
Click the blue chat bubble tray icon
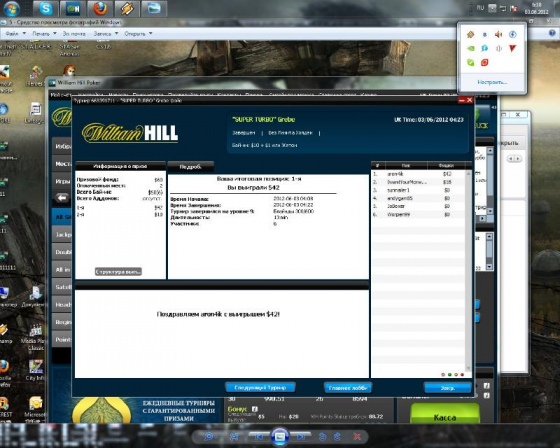pos(485,48)
